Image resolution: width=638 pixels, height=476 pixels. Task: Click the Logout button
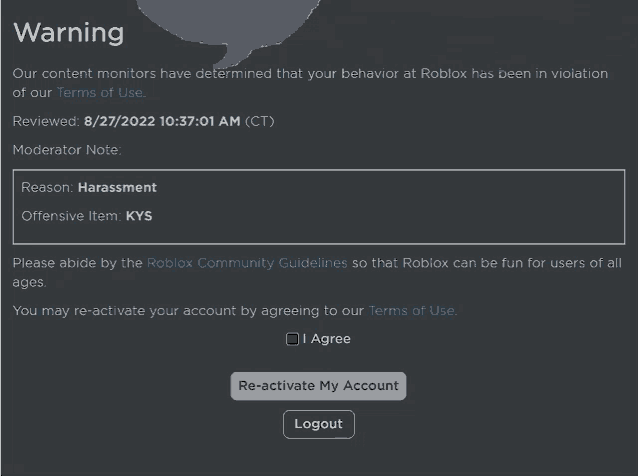[318, 424]
